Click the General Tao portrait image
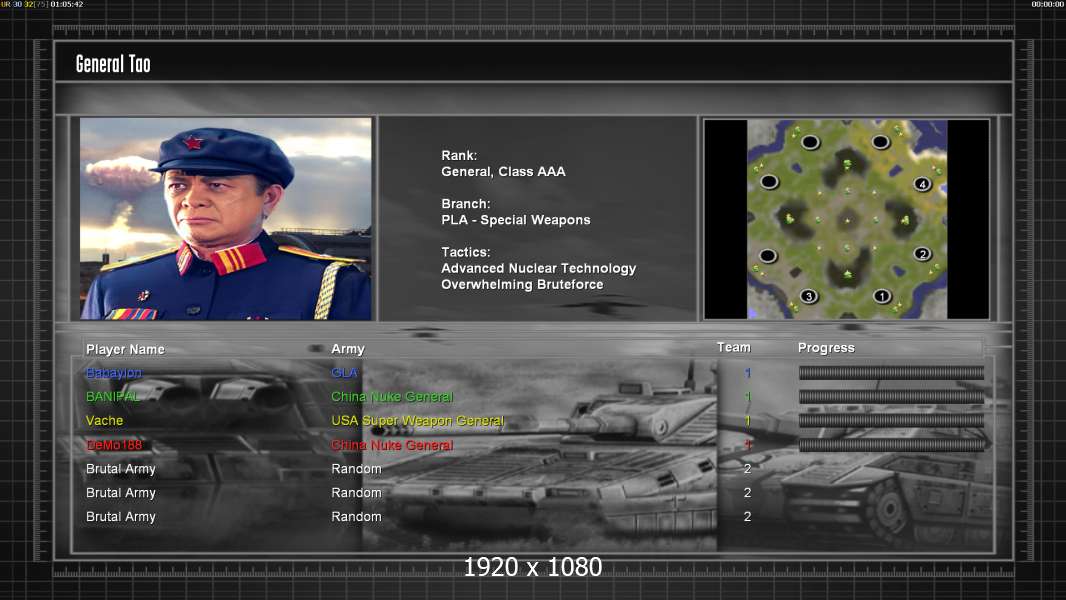This screenshot has height=600, width=1066. 225,219
